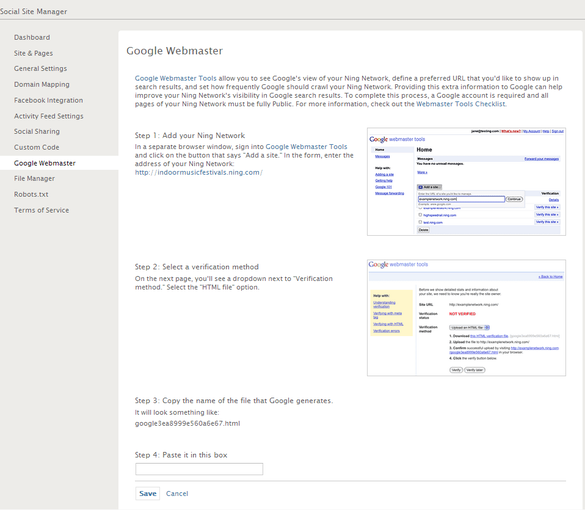Save the Google Webmaster settings
The height and width of the screenshot is (510, 585).
tap(148, 494)
